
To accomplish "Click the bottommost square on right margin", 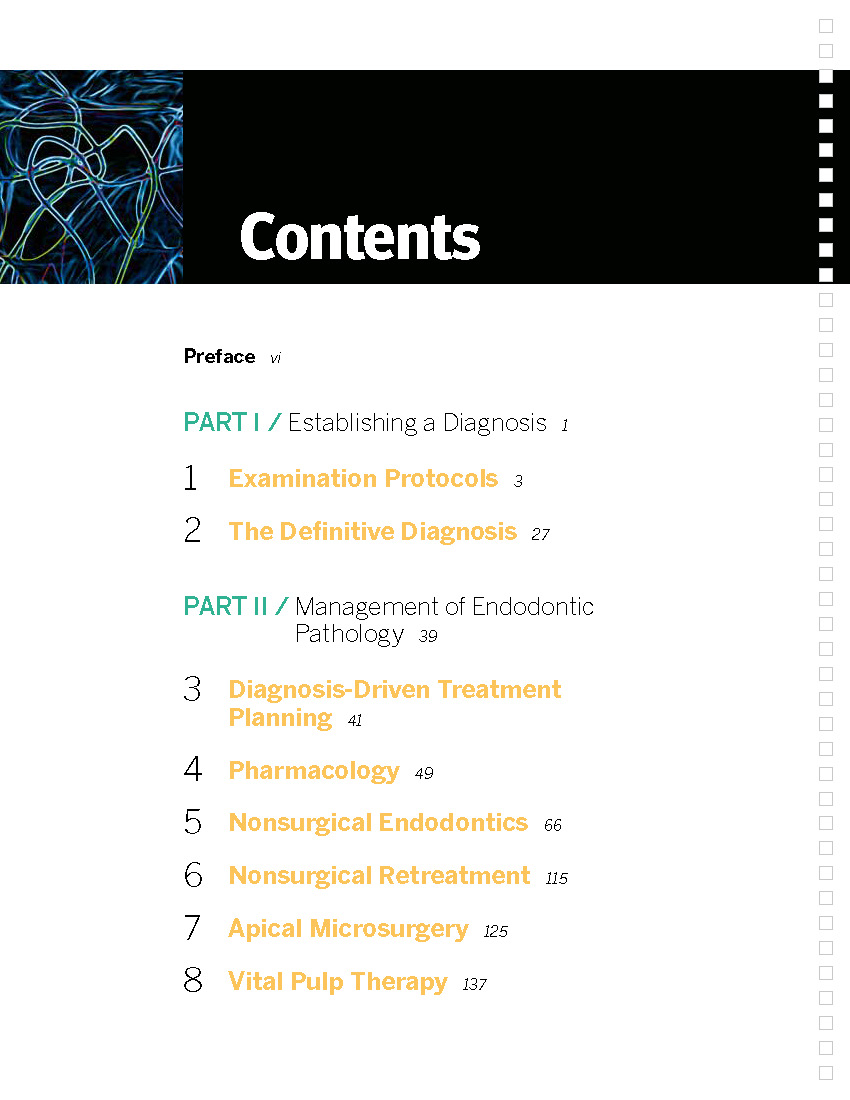I will point(826,1073).
